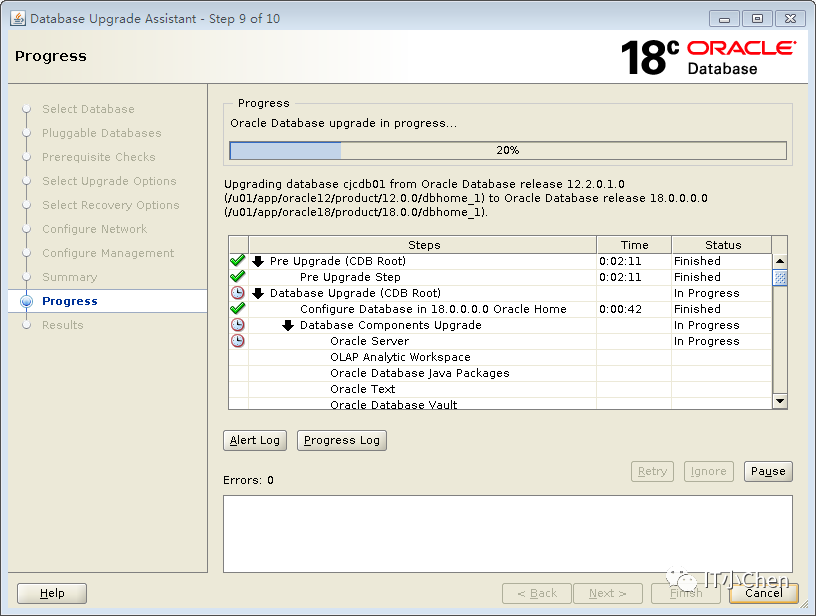The height and width of the screenshot is (616, 816).
Task: Collapse the Database Components Upgrade arrow
Action: click(288, 326)
